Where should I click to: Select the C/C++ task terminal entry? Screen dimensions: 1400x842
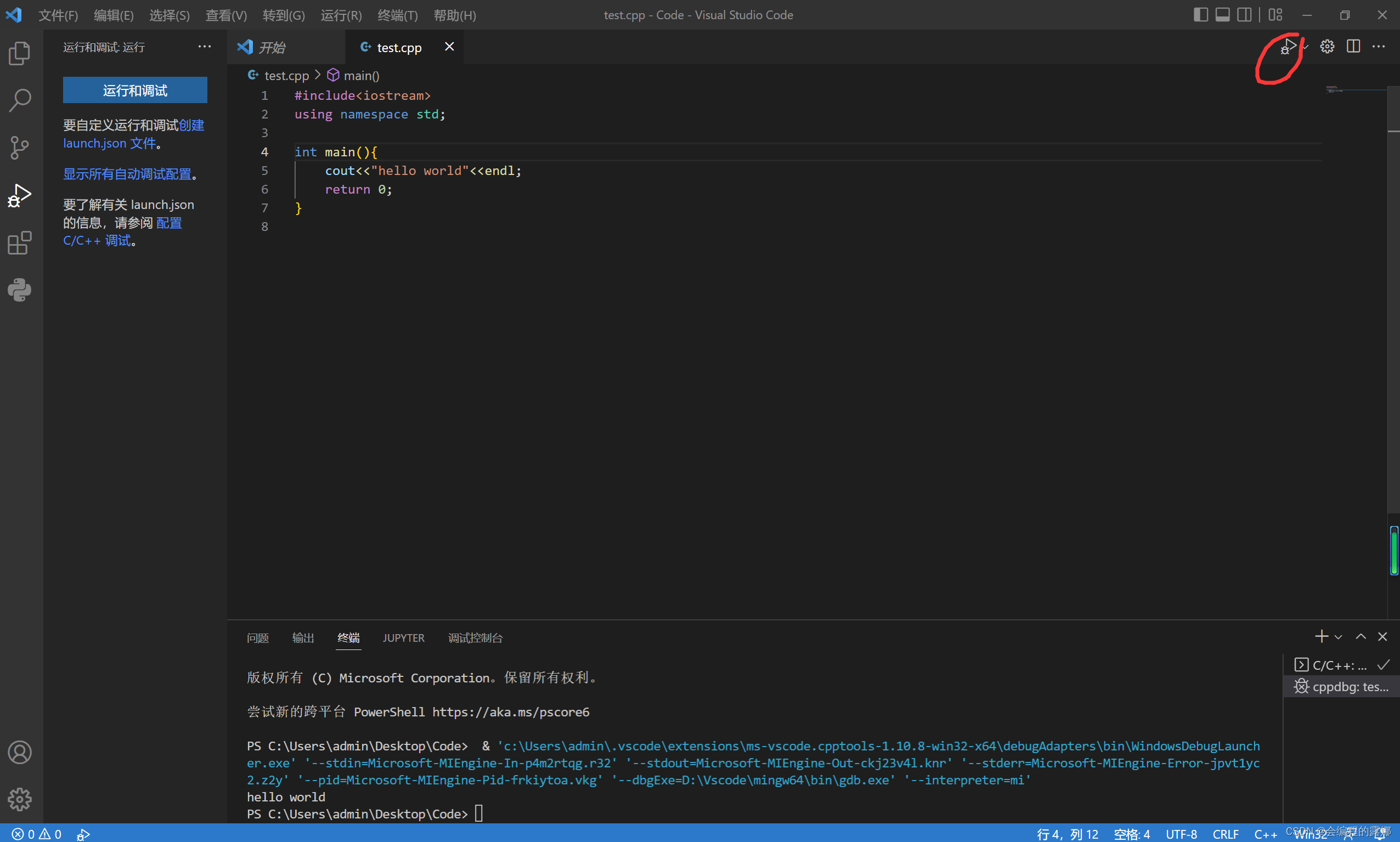tap(1341, 665)
